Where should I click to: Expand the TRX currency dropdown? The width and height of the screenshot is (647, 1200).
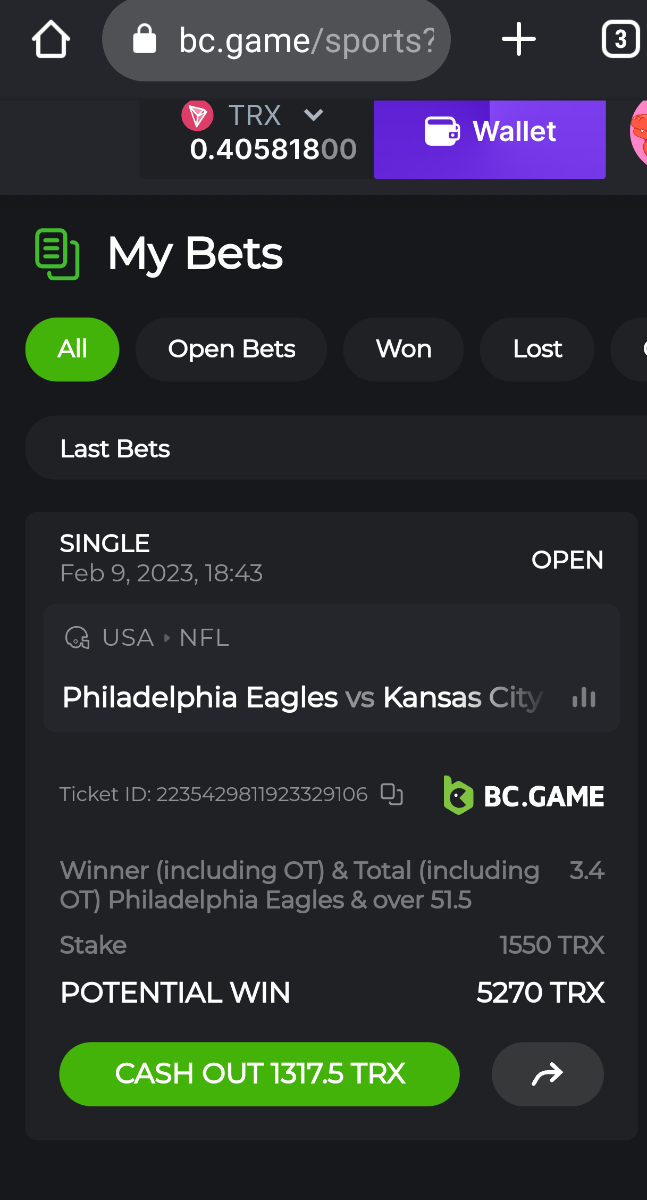click(x=314, y=116)
